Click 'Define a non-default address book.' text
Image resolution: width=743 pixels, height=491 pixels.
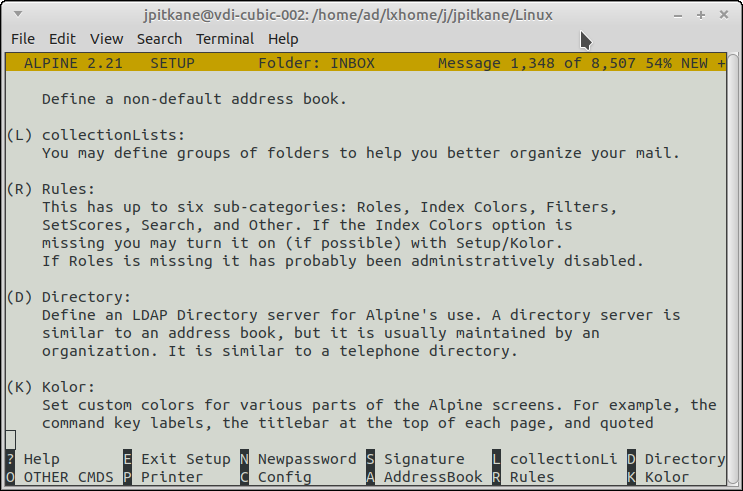tap(194, 99)
